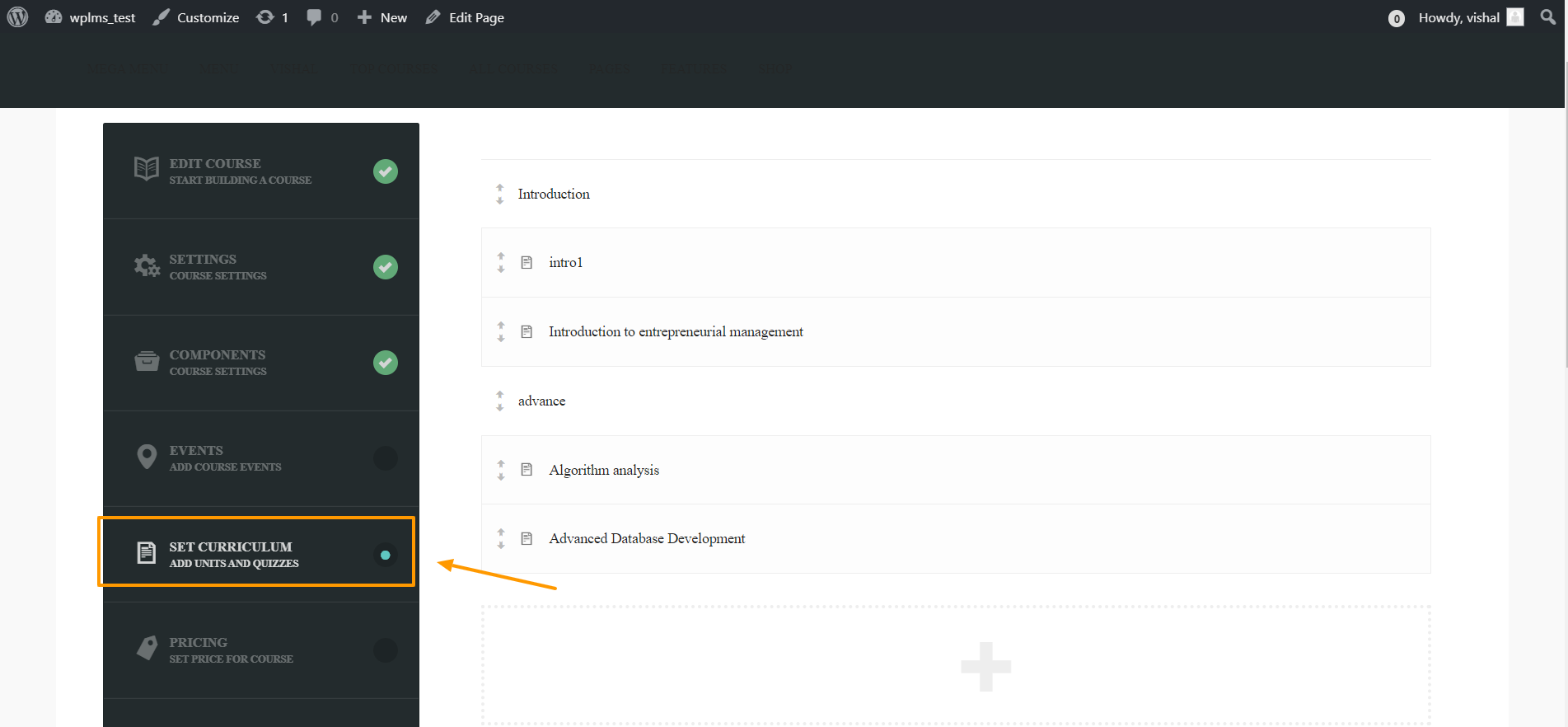Click Edit Page in admin bar
This screenshot has height=727, width=1568.
[465, 17]
